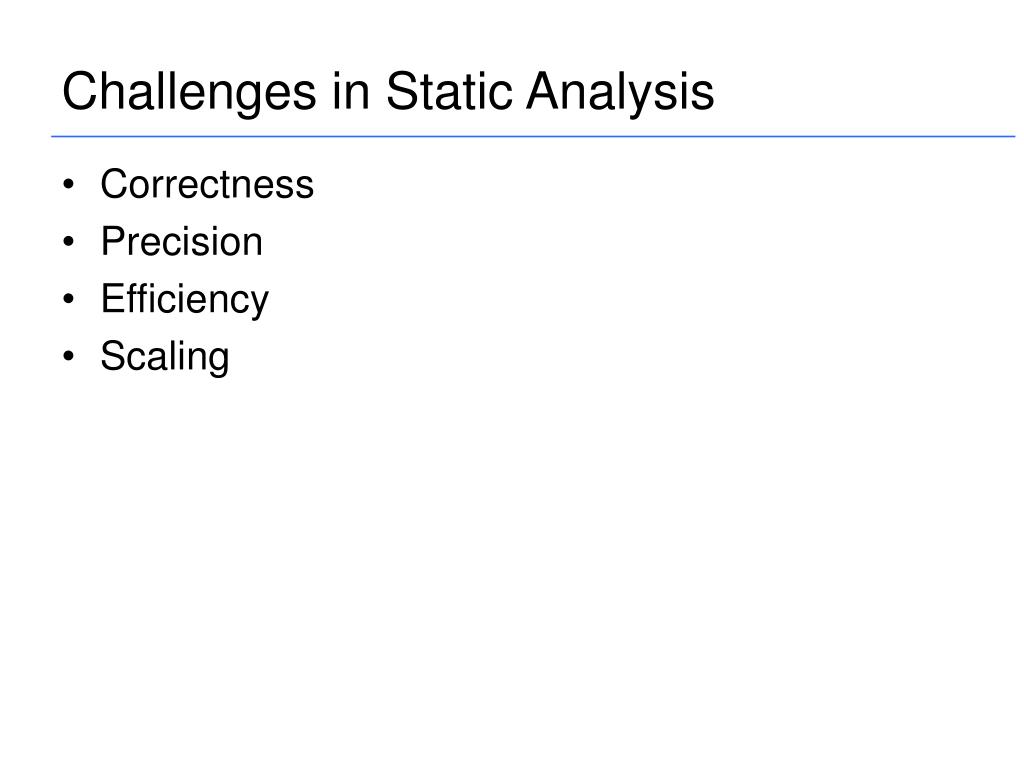The image size is (1024, 768).
Task: Click the right end of the blue divider line
Action: [x=1012, y=136]
